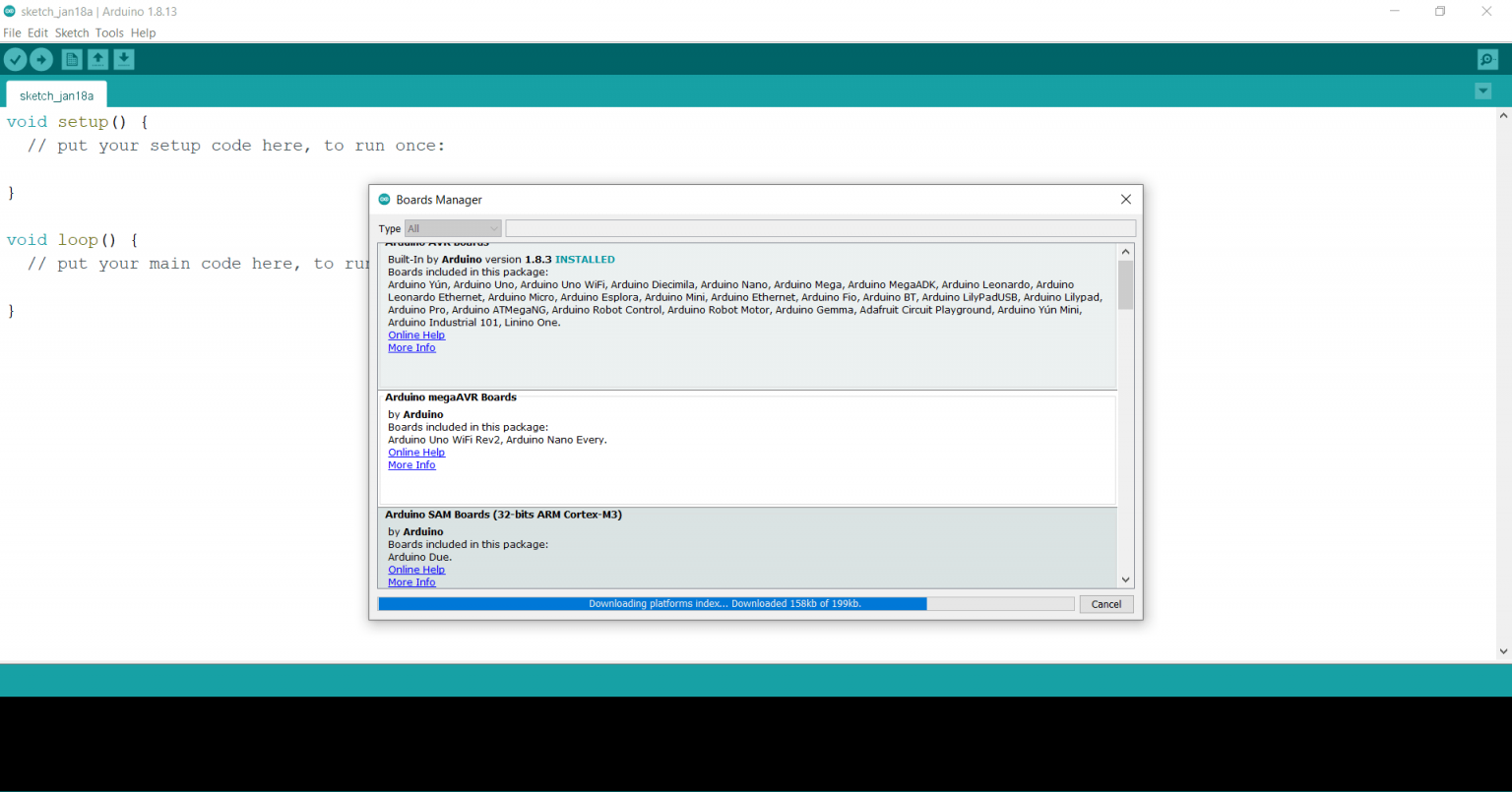
Task: Open More Info for Arduino AVR Boards
Action: (411, 347)
